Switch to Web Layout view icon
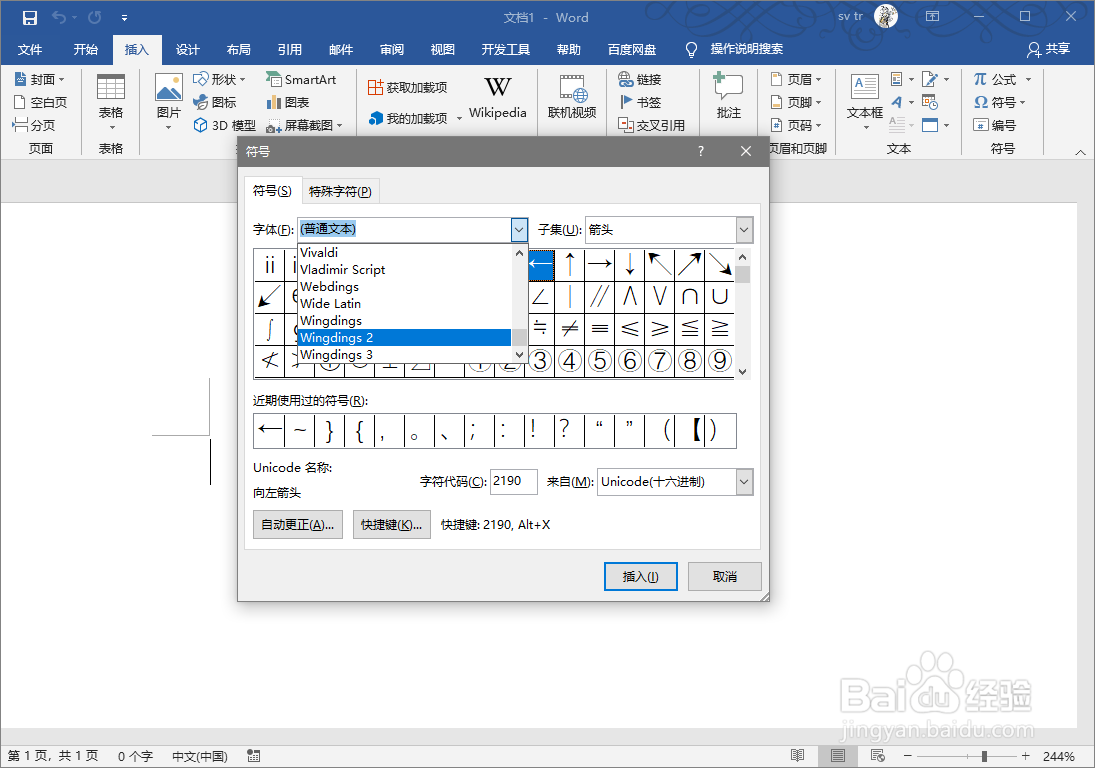Viewport: 1095px width, 768px height. 878,755
